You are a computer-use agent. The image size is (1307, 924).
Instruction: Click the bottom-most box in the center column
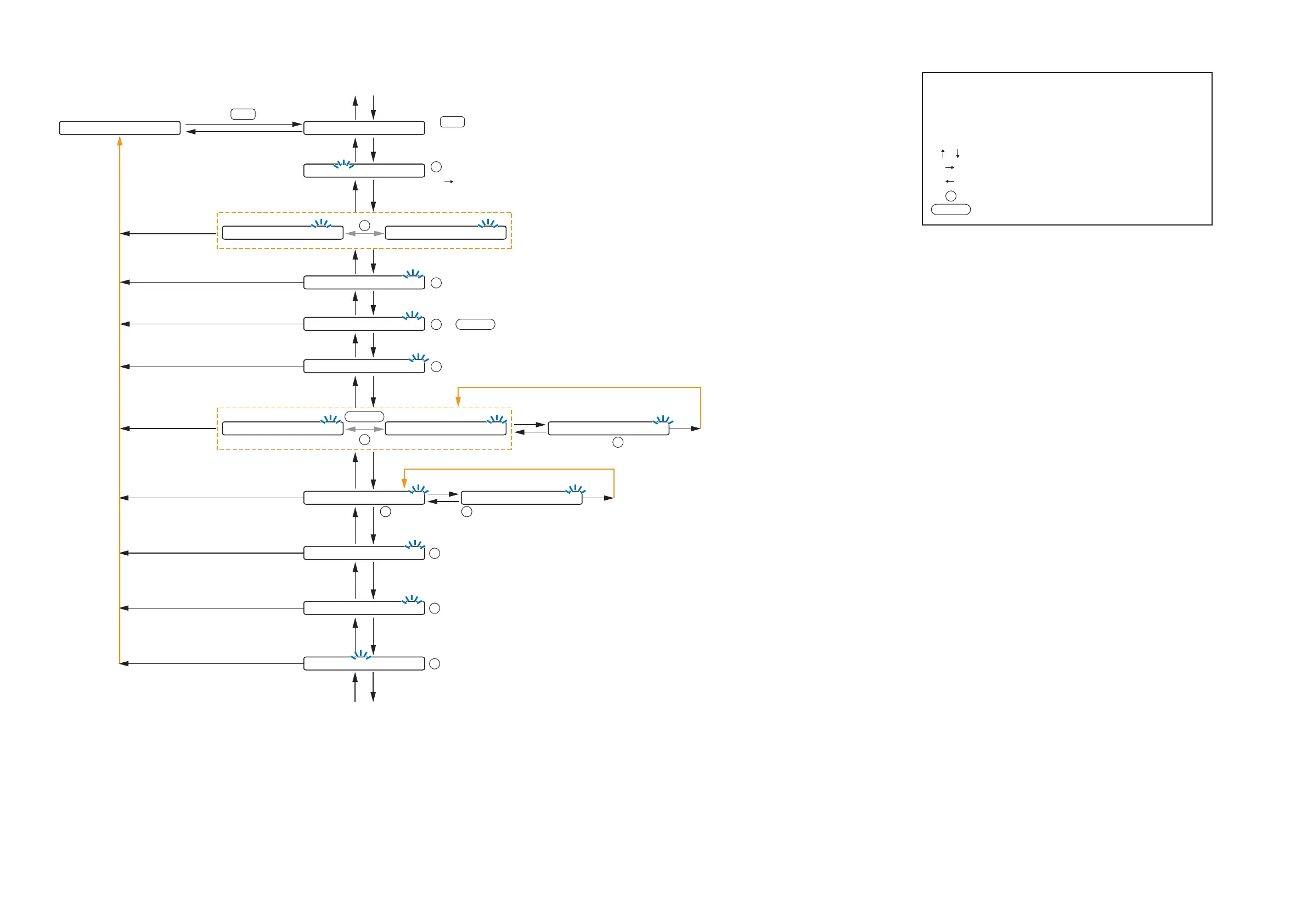click(x=364, y=664)
